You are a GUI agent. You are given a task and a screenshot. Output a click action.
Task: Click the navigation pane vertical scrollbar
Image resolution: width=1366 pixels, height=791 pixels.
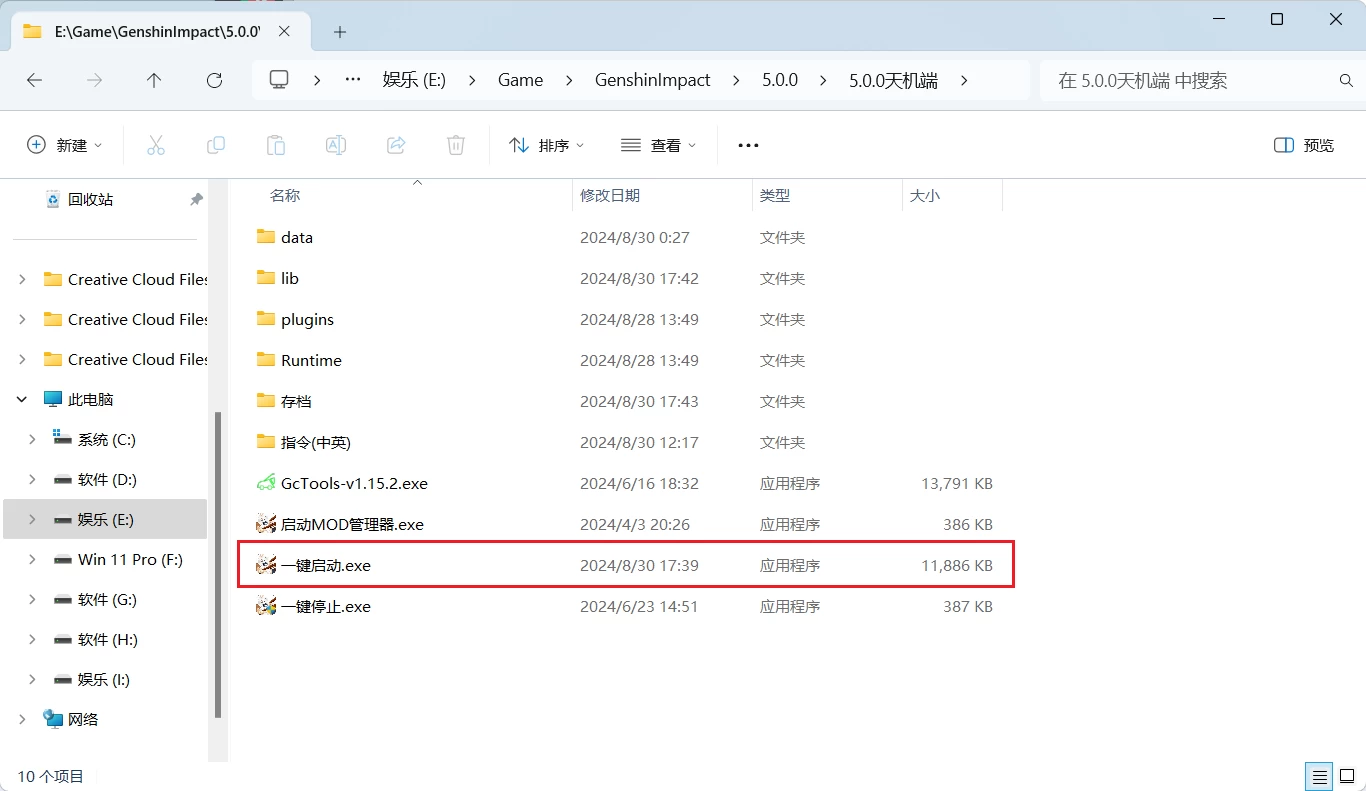218,565
